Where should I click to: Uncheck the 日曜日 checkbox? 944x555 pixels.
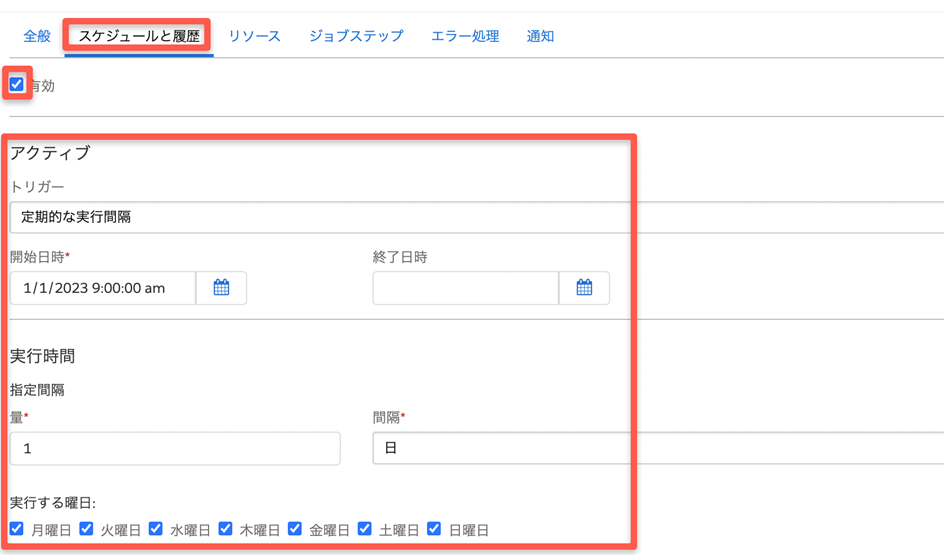click(x=434, y=529)
